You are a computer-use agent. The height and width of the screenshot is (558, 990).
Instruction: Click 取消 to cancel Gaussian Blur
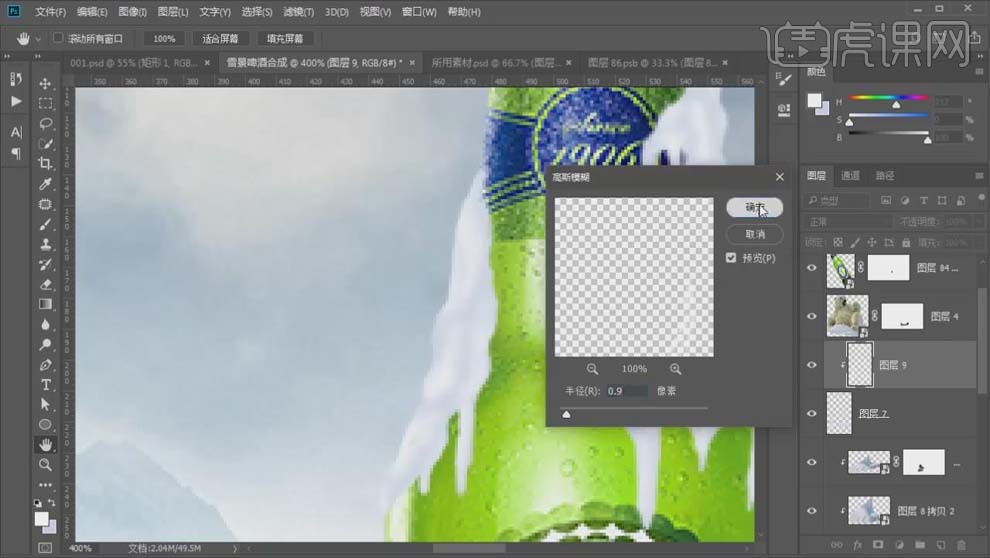pos(754,234)
